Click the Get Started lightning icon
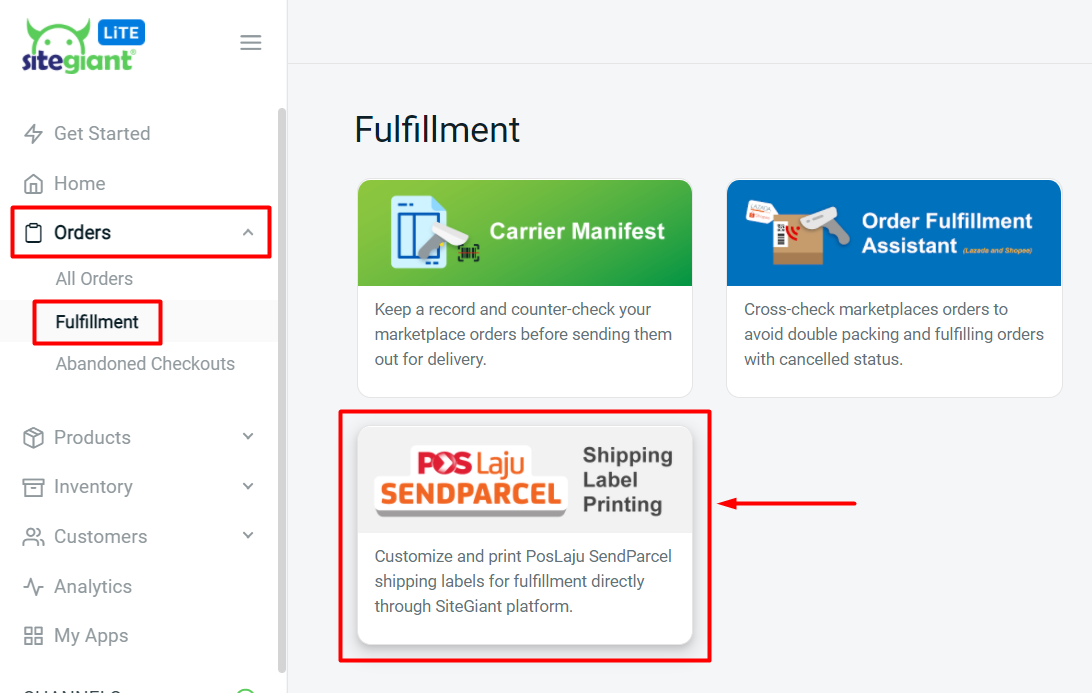The width and height of the screenshot is (1092, 693). (x=34, y=134)
